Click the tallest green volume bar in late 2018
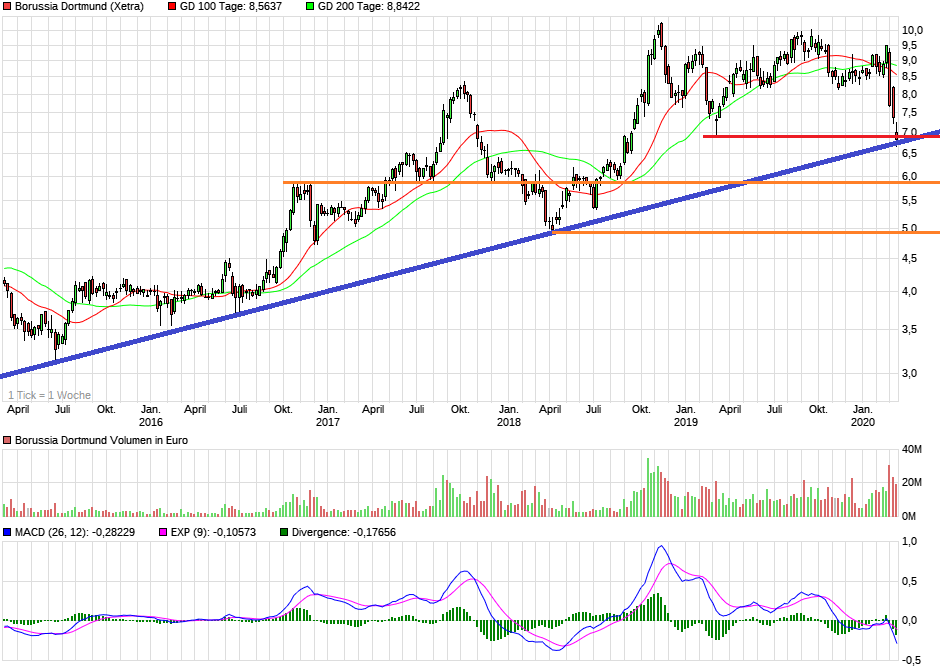 pos(648,487)
